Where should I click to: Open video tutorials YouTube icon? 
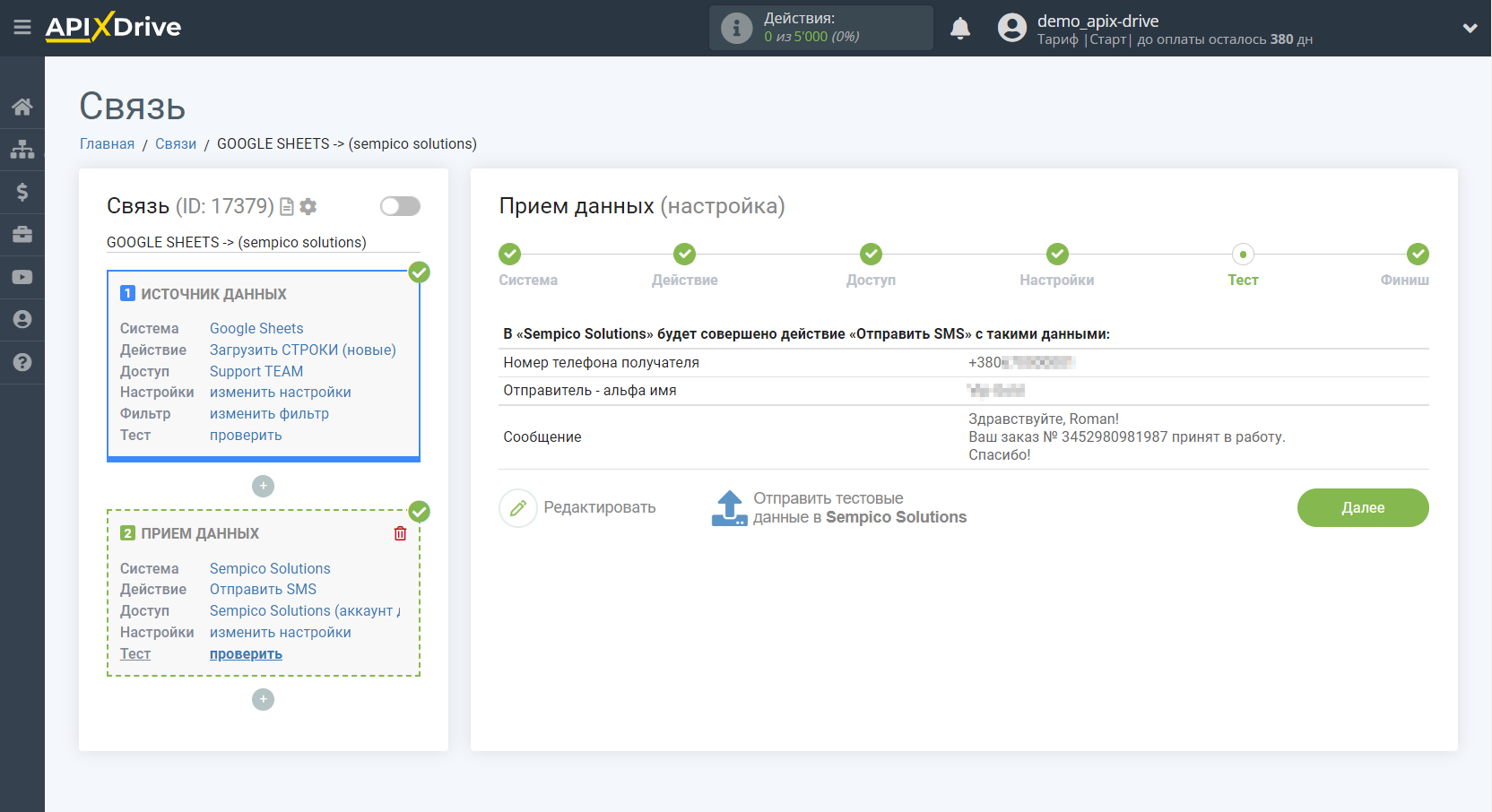point(22,277)
